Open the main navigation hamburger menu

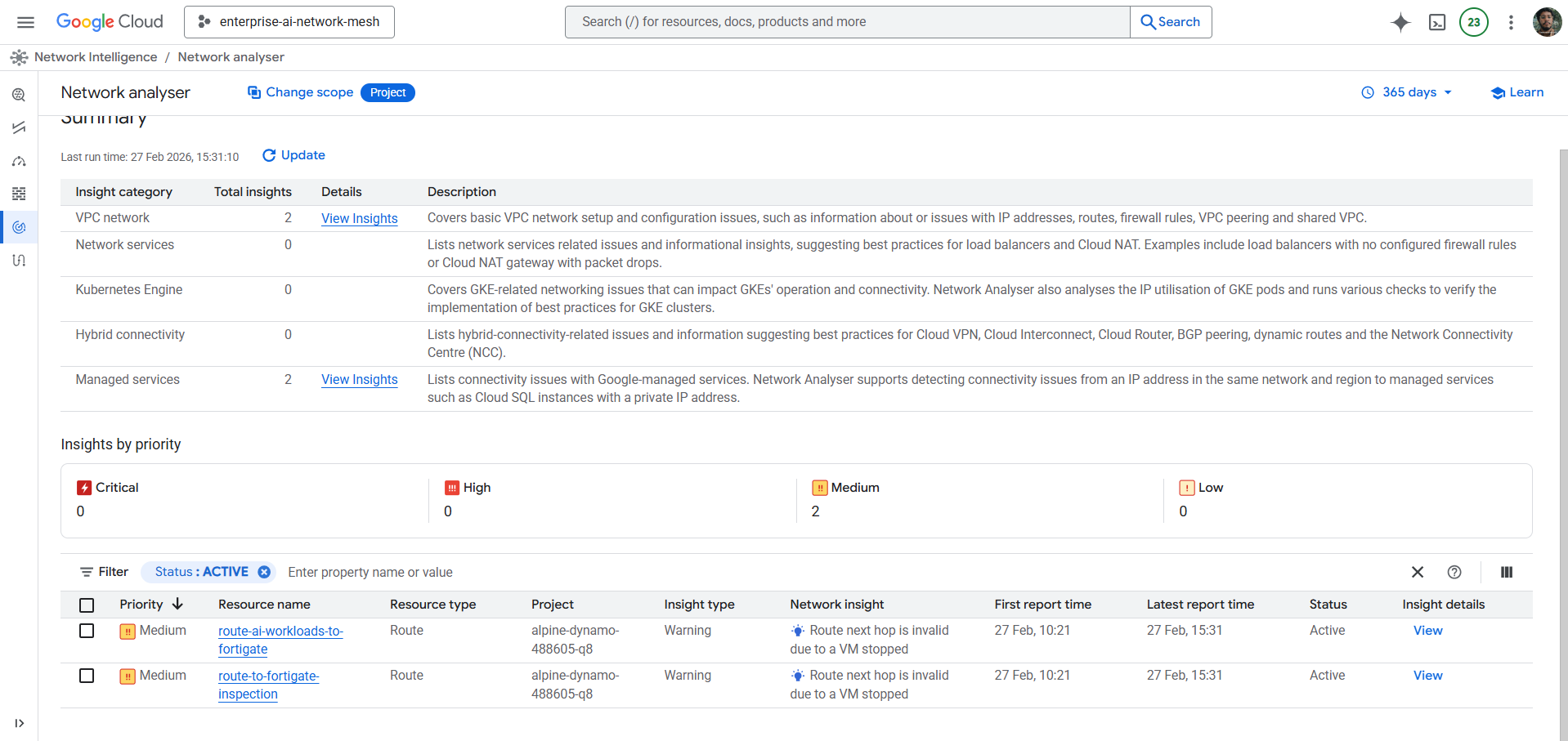(x=26, y=22)
